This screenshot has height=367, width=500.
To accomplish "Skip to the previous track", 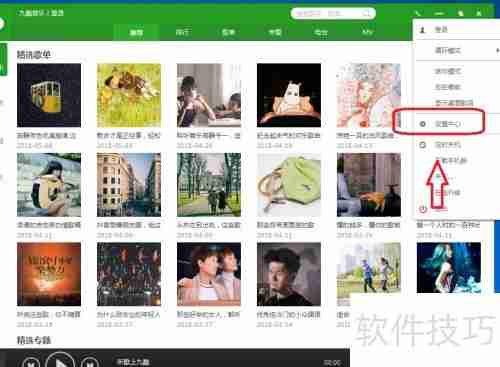I will pyautogui.click(x=31, y=363).
